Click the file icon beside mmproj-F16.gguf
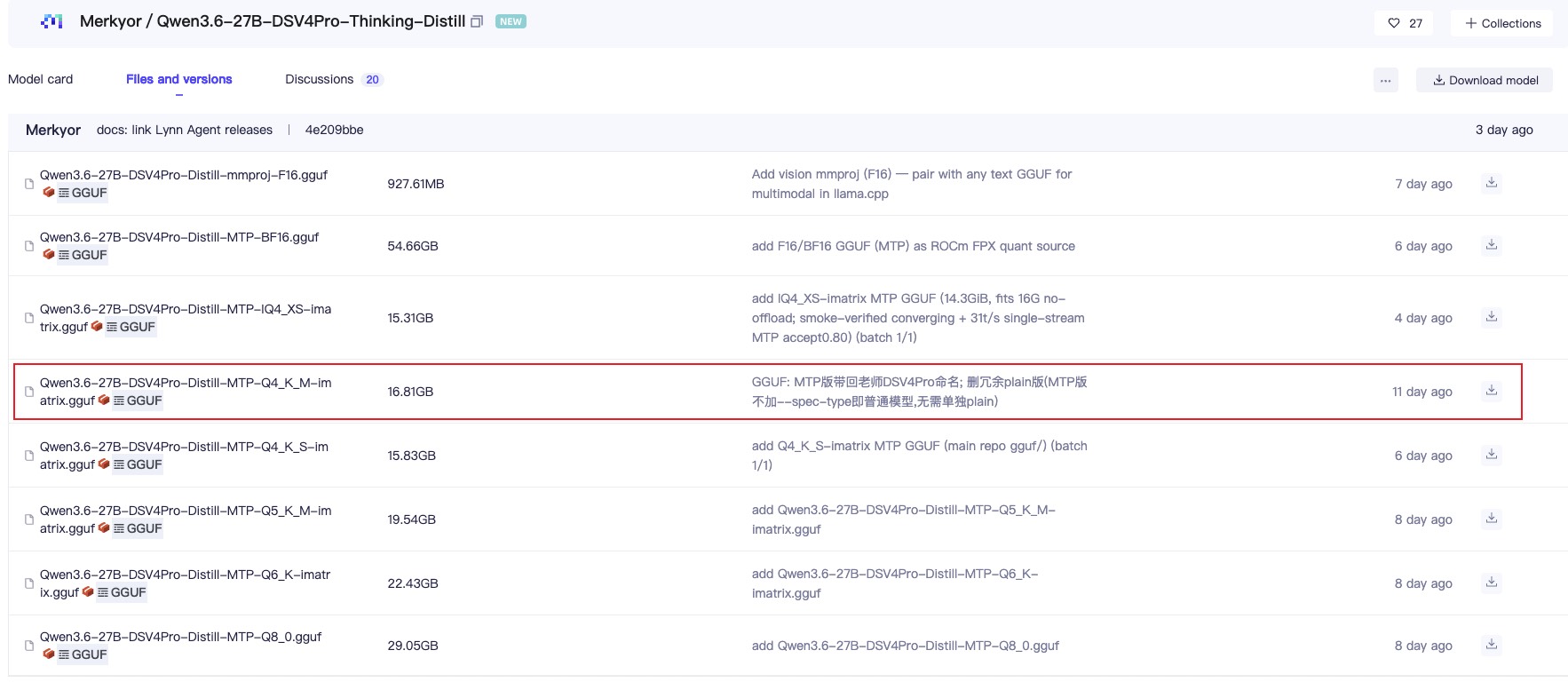Image resolution: width=1568 pixels, height=682 pixels. (x=29, y=184)
